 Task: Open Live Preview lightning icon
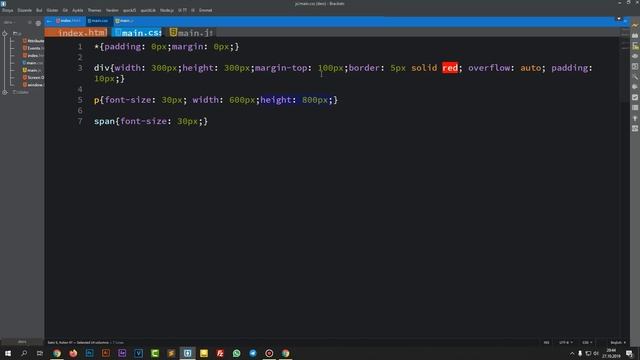click(635, 25)
